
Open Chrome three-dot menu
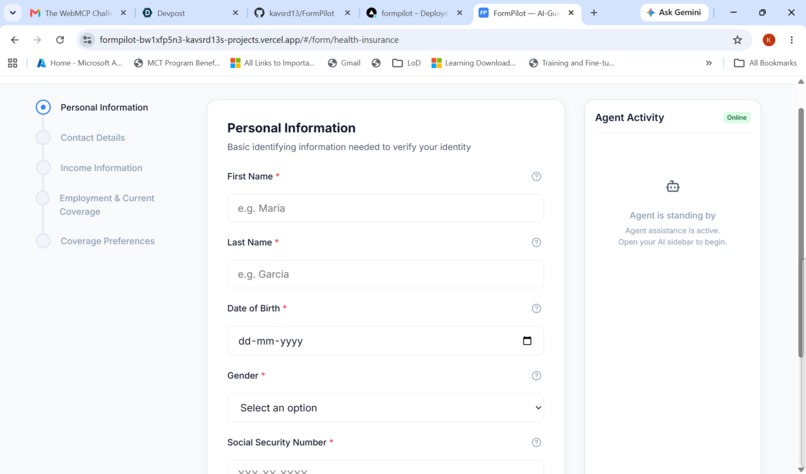click(x=792, y=40)
